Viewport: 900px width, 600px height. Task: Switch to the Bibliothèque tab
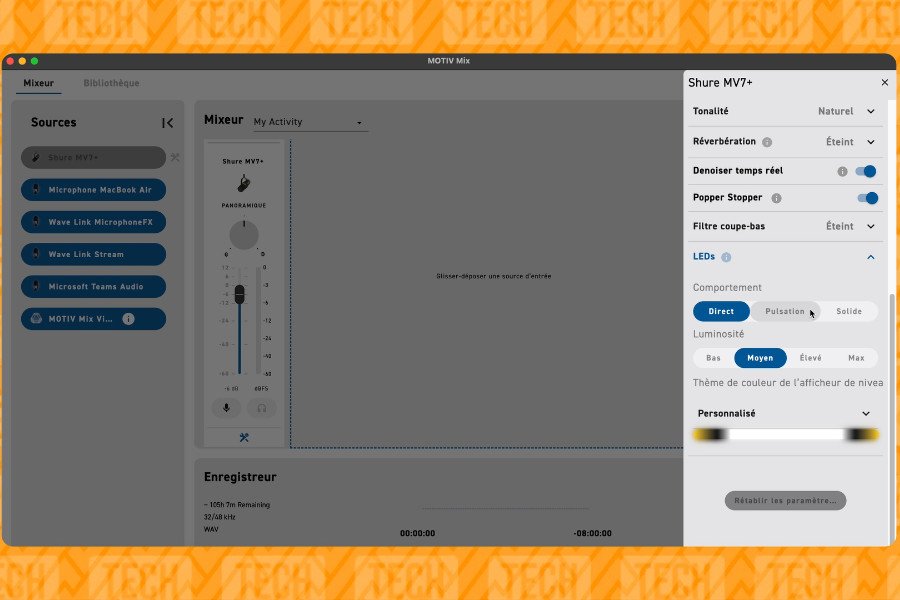(111, 83)
